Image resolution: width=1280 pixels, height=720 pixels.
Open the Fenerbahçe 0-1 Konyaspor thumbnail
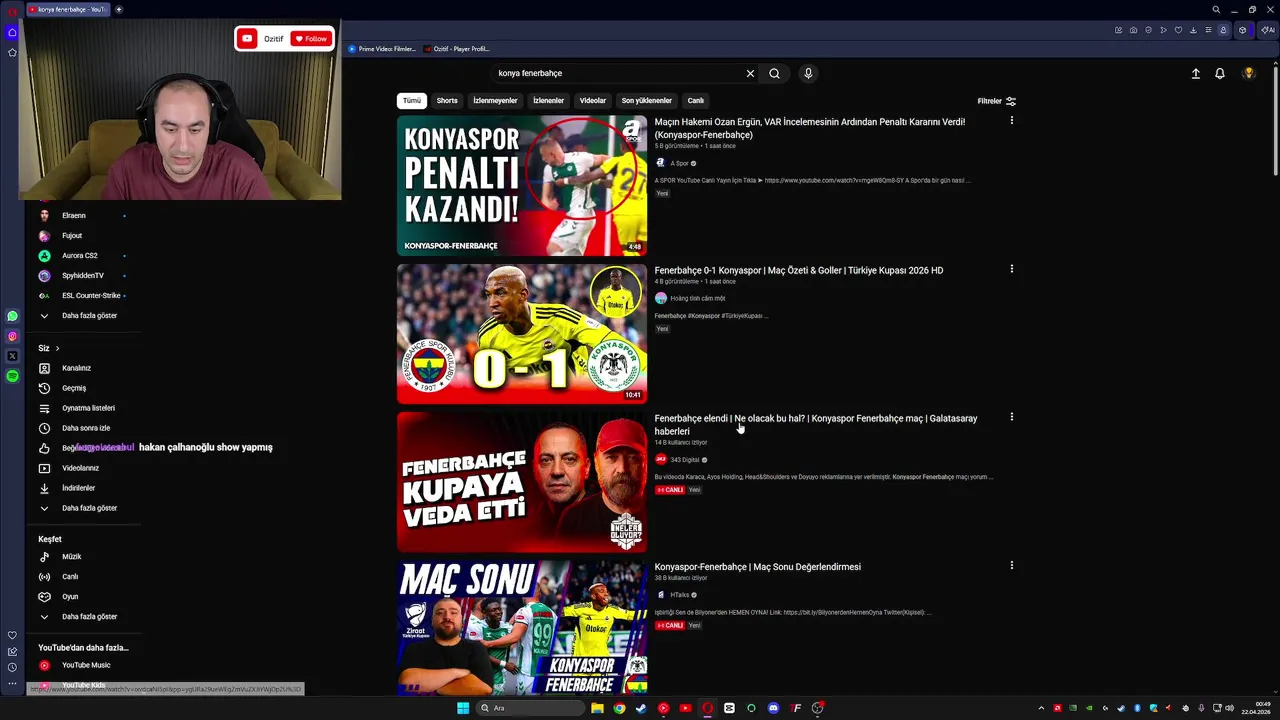(x=522, y=333)
